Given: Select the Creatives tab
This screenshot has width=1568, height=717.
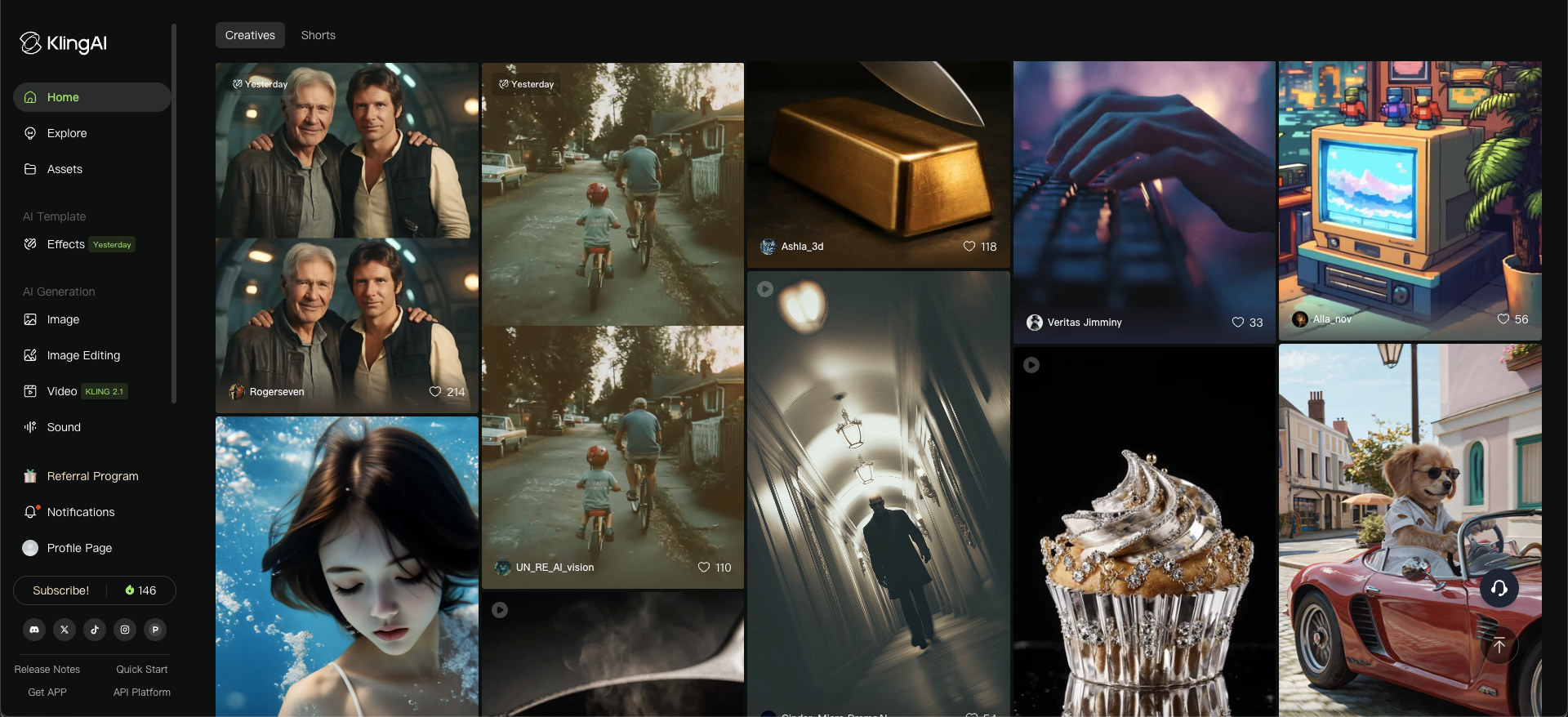Looking at the screenshot, I should click(250, 35).
